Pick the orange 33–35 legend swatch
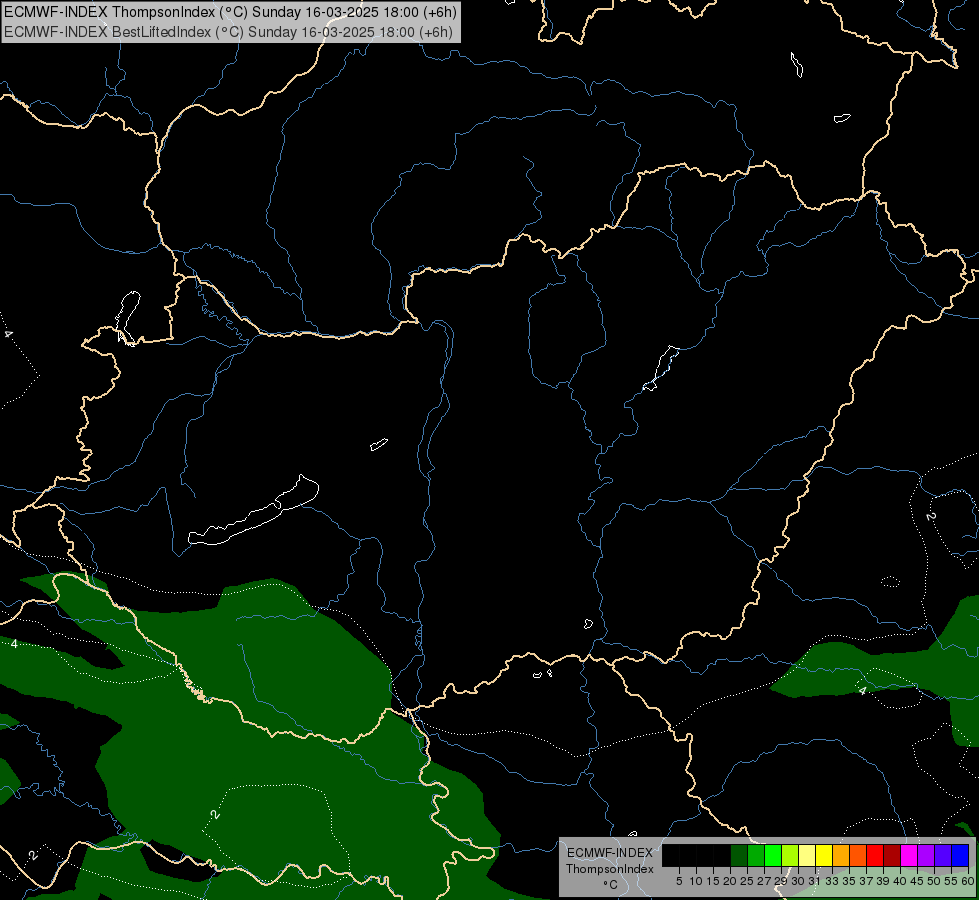The height and width of the screenshot is (900, 979). (x=841, y=855)
